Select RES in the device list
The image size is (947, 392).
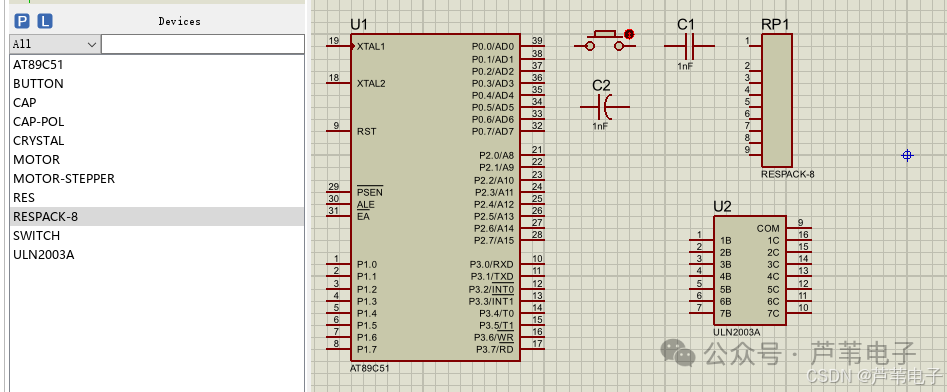(157, 198)
